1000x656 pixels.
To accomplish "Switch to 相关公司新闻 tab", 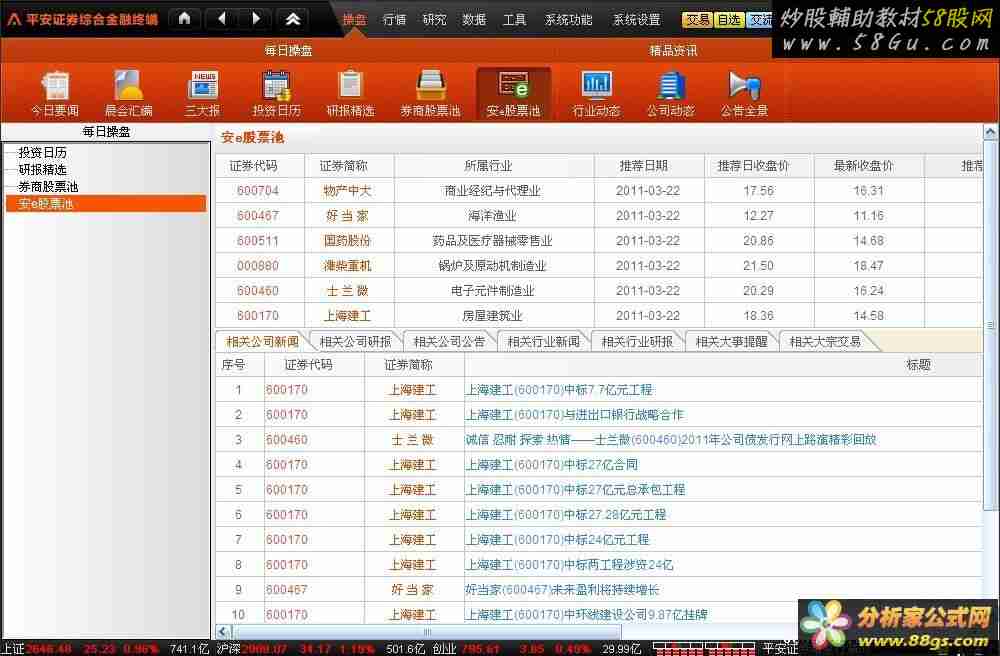I will point(262,342).
